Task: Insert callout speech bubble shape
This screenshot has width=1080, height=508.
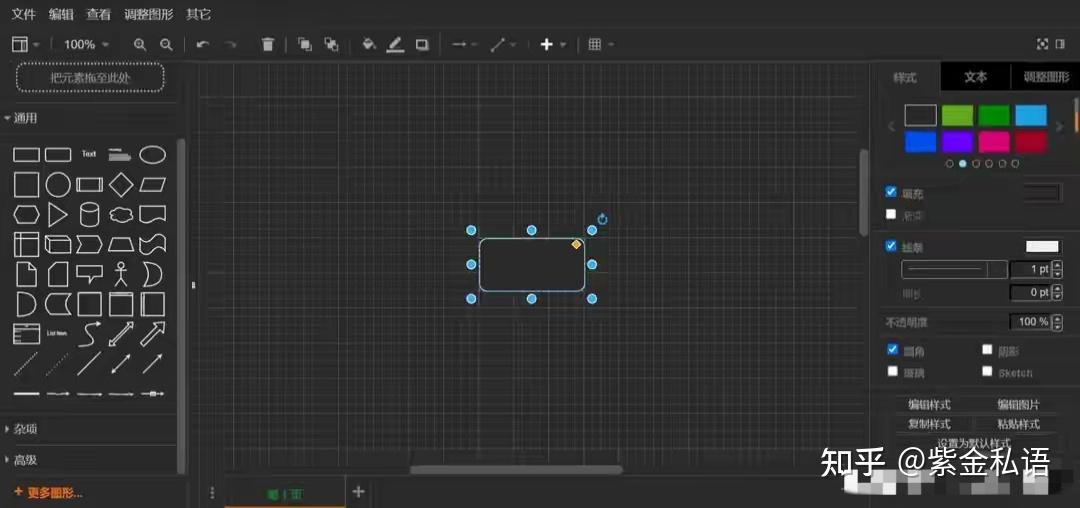Action: click(90, 274)
